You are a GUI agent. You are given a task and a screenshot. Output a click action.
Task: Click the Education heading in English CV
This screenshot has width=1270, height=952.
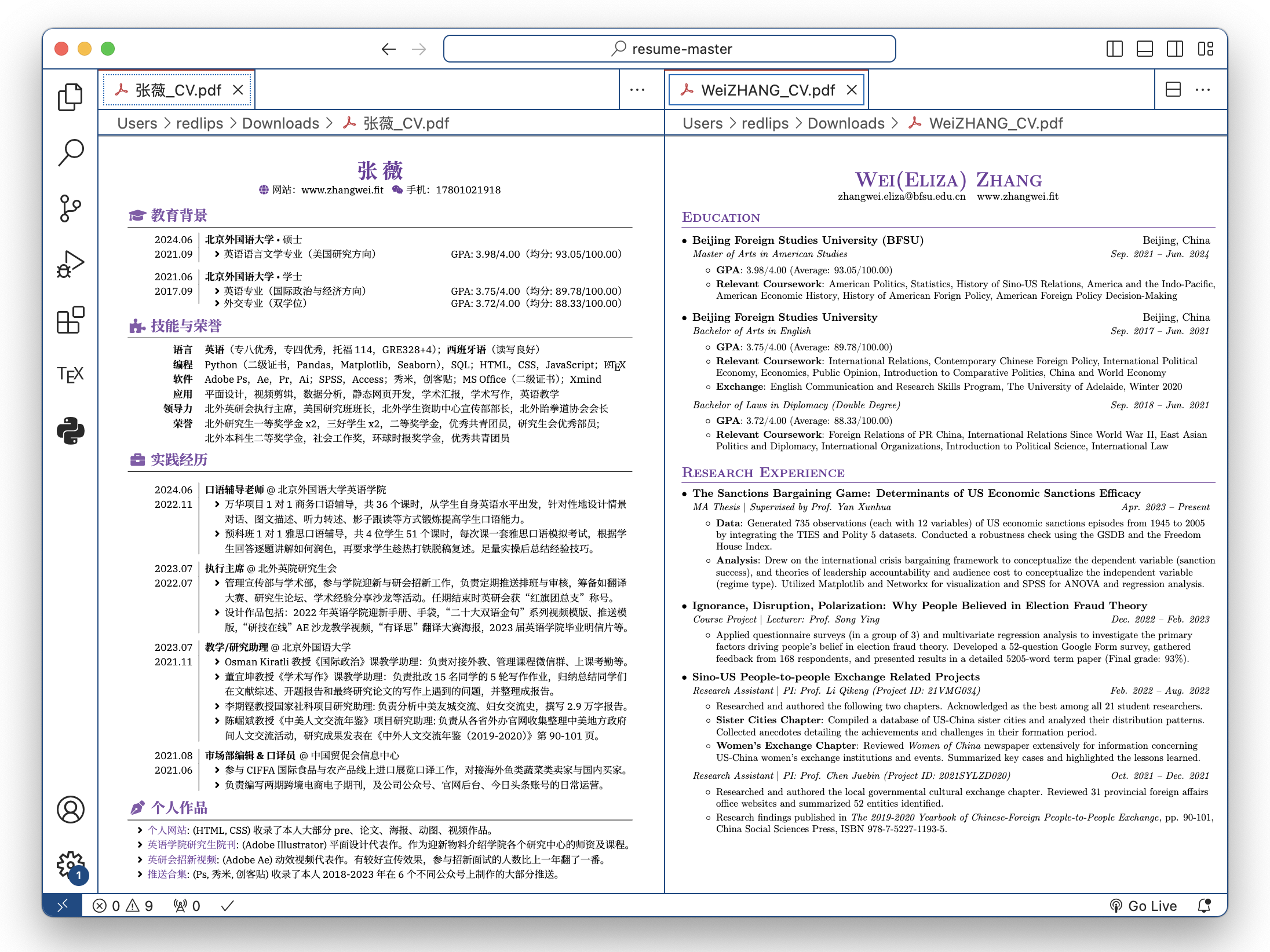pyautogui.click(x=721, y=217)
